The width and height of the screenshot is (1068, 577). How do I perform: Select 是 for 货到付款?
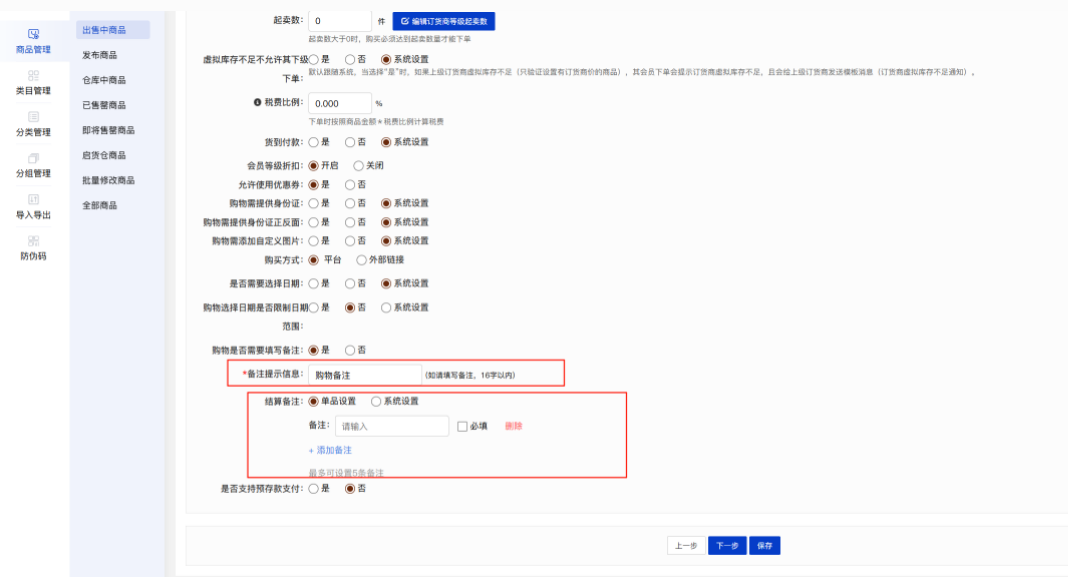pos(313,142)
